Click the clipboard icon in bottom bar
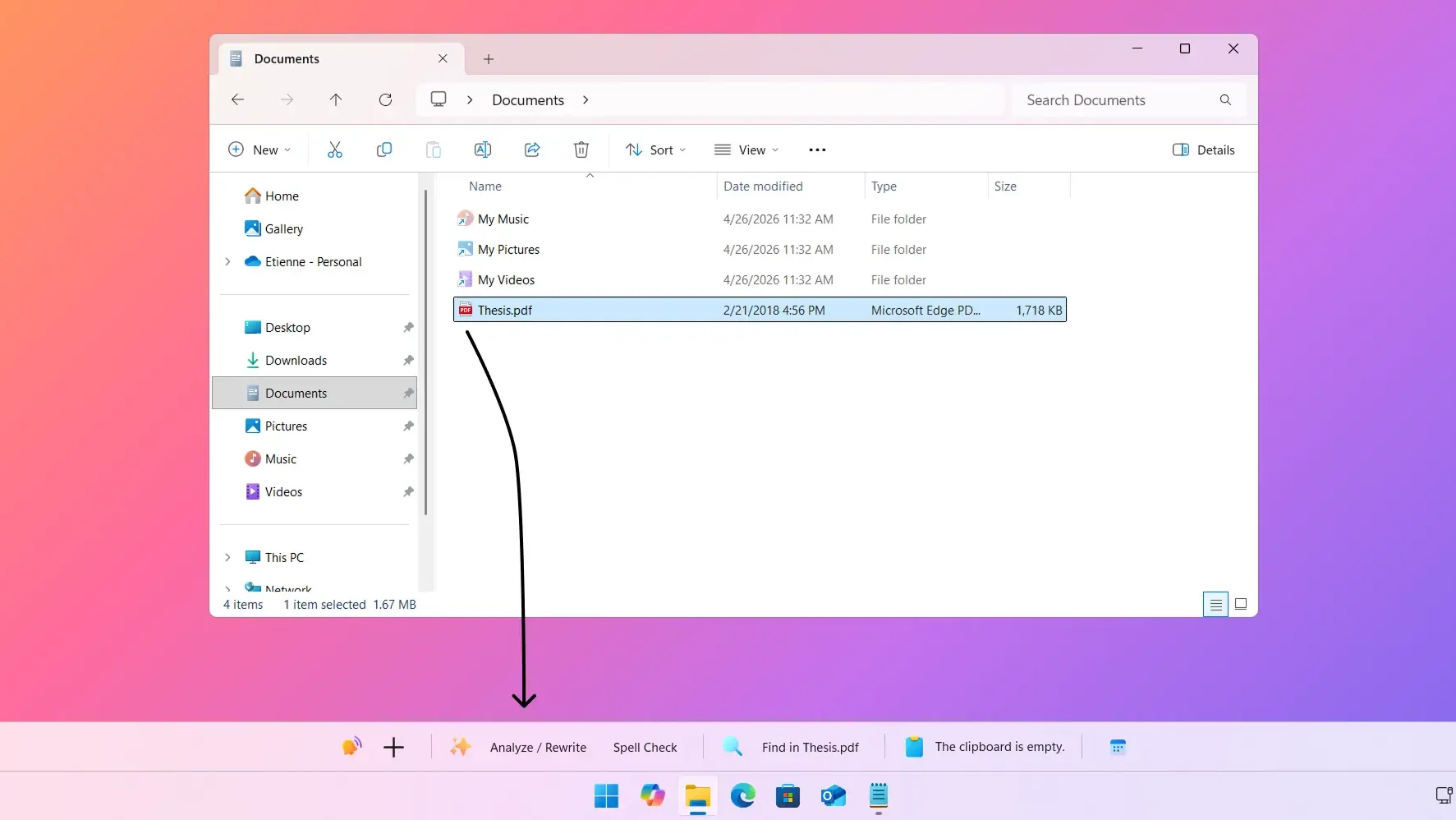Screen dimensions: 1456x820 [914, 747]
